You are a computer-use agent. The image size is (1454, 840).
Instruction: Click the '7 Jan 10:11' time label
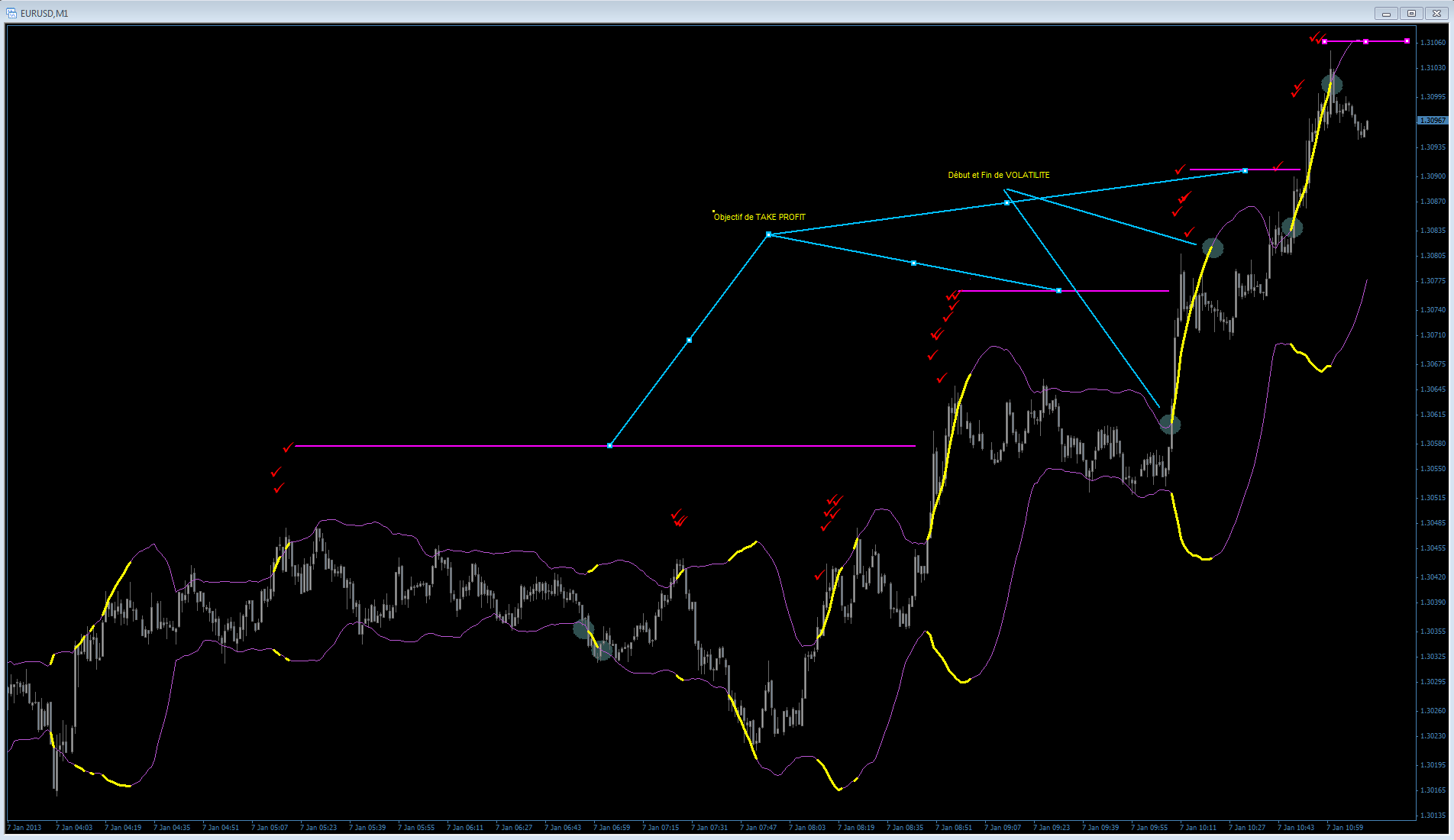(x=1198, y=828)
